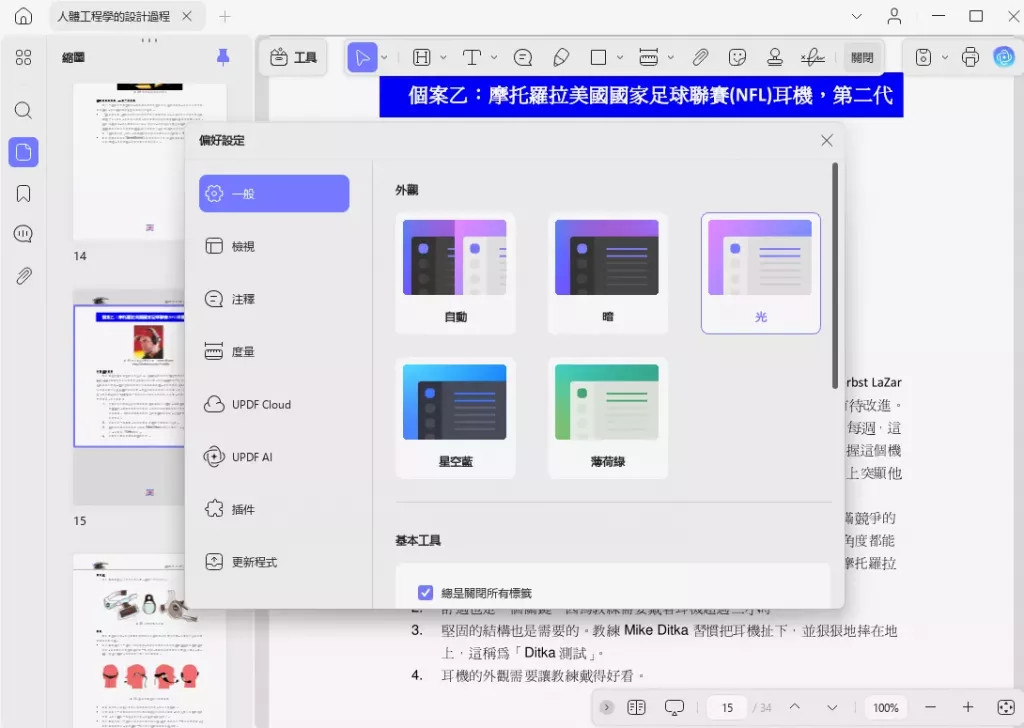The width and height of the screenshot is (1024, 728).
Task: Open the search panel in left sidebar
Action: [x=23, y=110]
